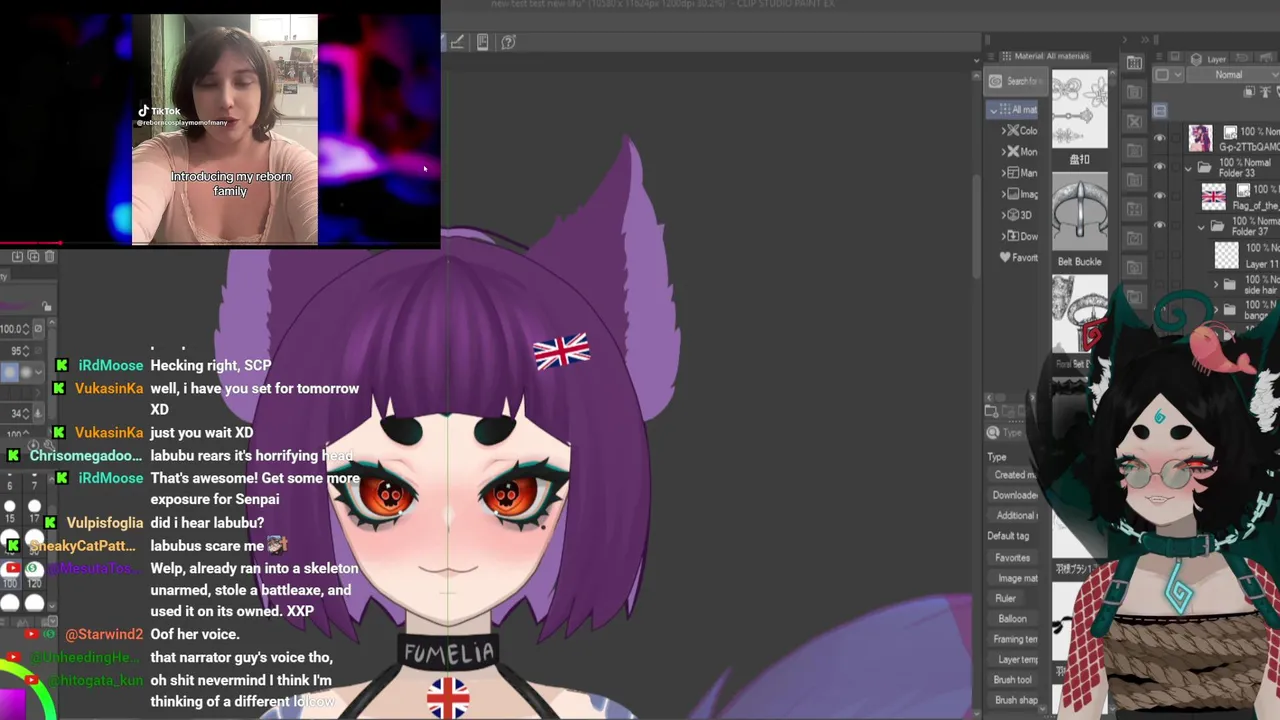Screen dimensions: 1280x720
Task: Click the question mark help icon in command bar
Action: pos(508,42)
